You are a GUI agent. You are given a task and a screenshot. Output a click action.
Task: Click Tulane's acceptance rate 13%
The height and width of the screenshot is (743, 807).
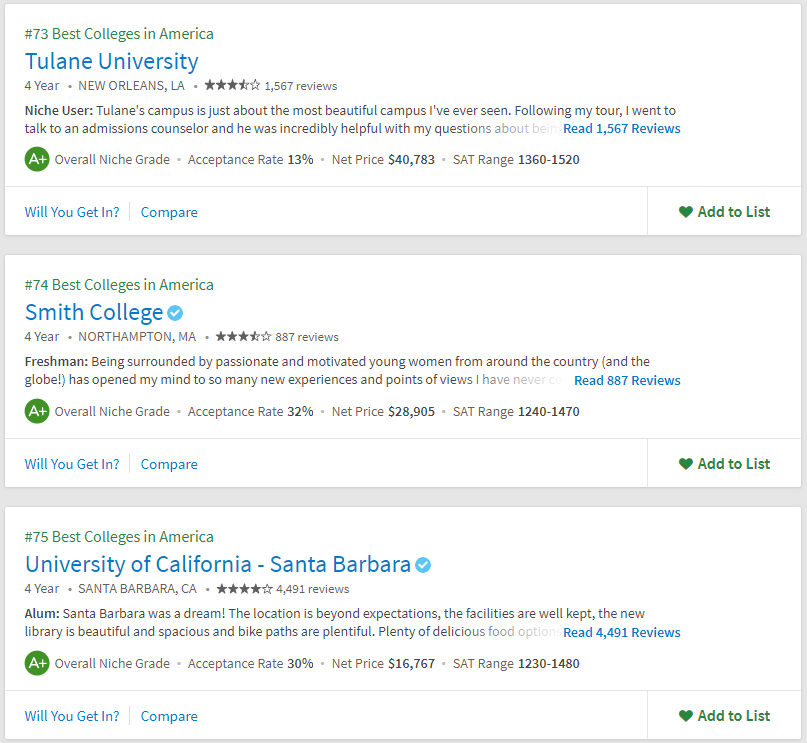(x=301, y=160)
